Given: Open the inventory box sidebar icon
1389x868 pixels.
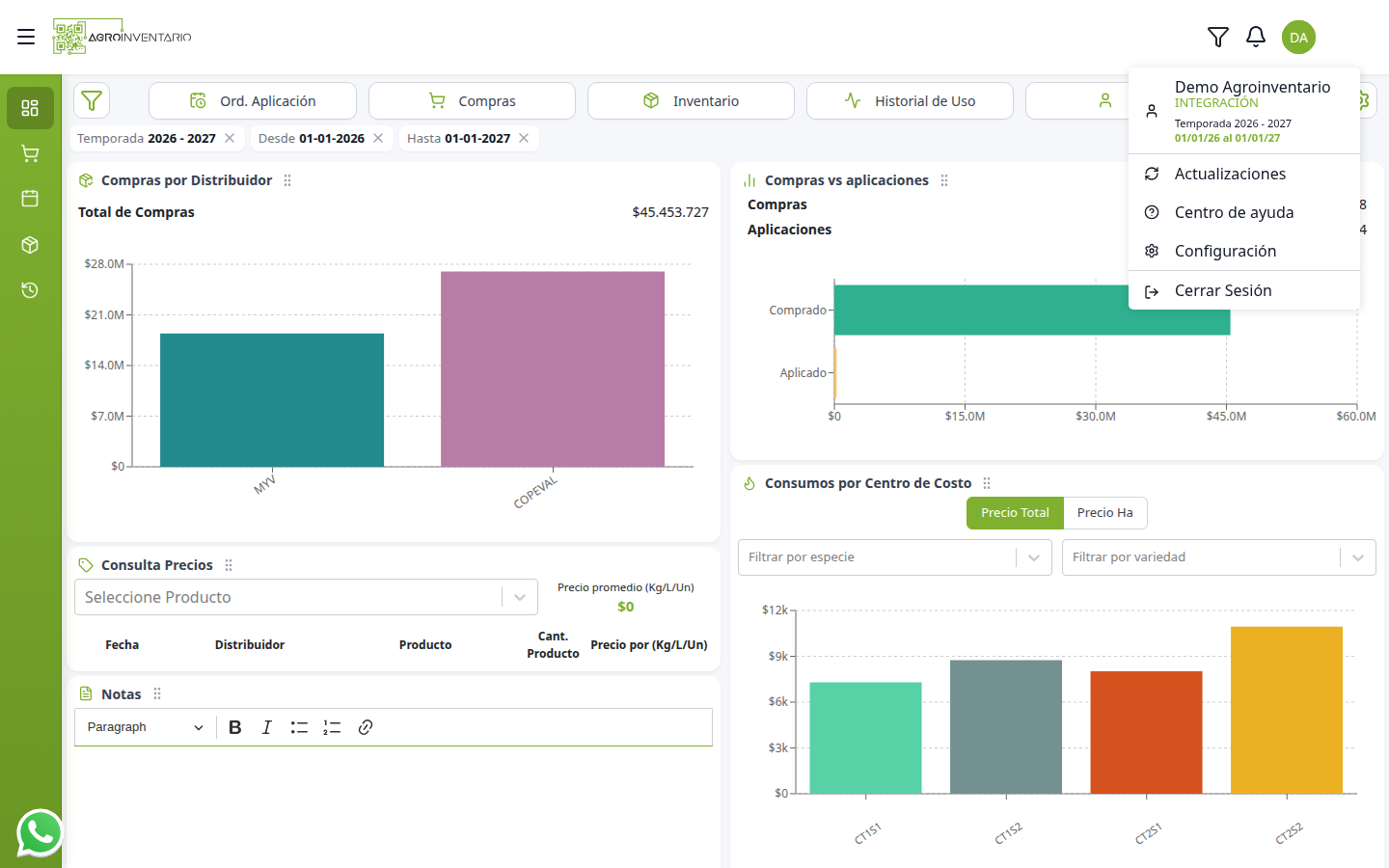Looking at the screenshot, I should coord(30,245).
